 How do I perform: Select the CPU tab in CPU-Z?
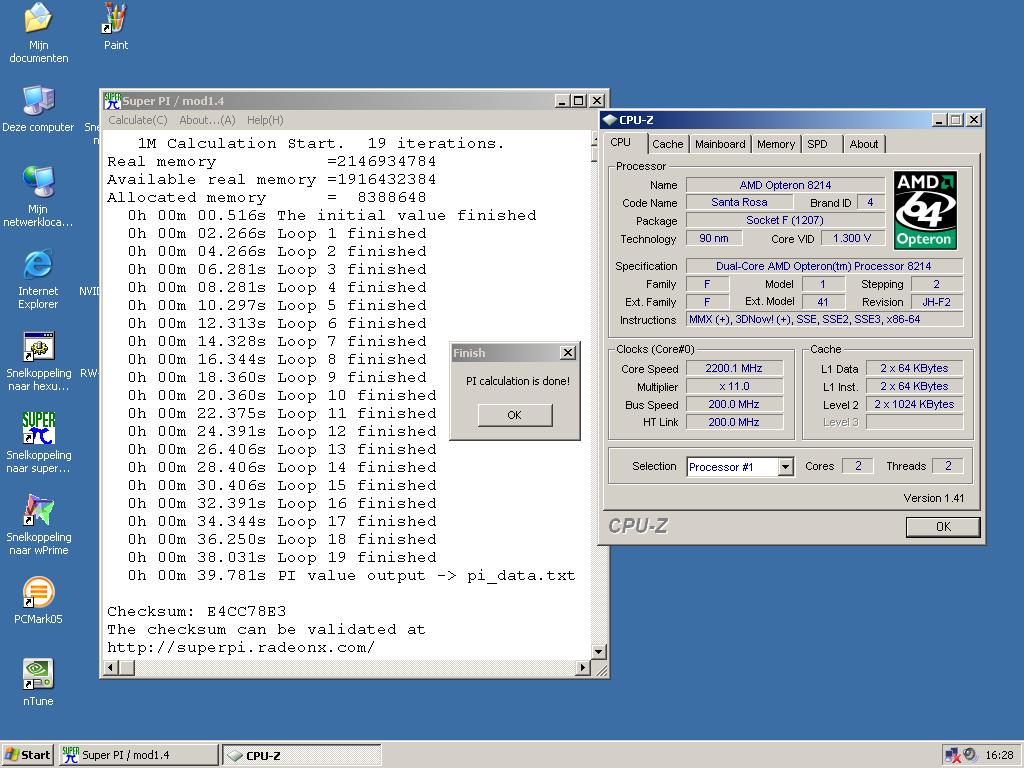(x=621, y=142)
